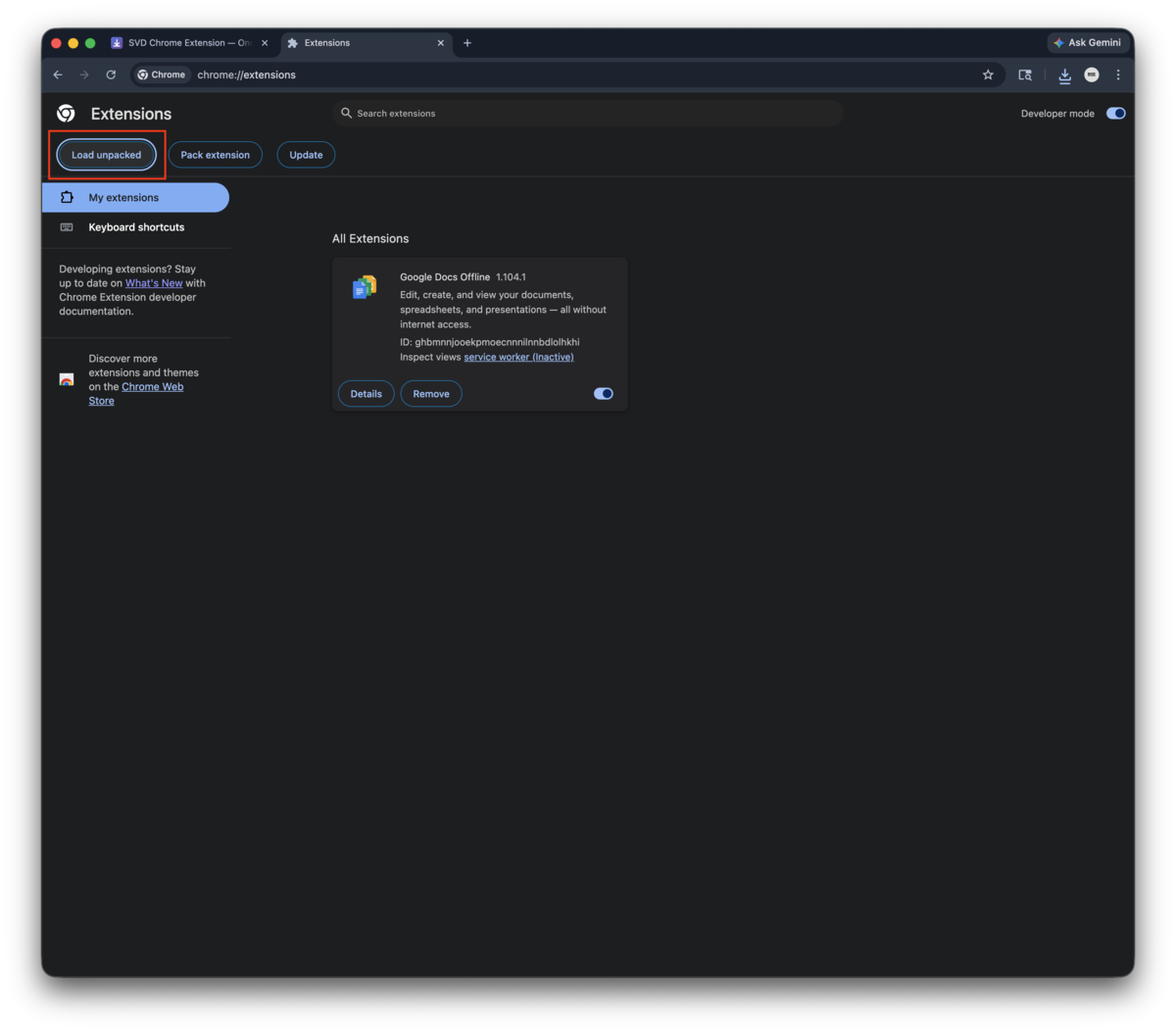Image resolution: width=1176 pixels, height=1032 pixels.
Task: Open My extensions in sidebar
Action: 135,198
